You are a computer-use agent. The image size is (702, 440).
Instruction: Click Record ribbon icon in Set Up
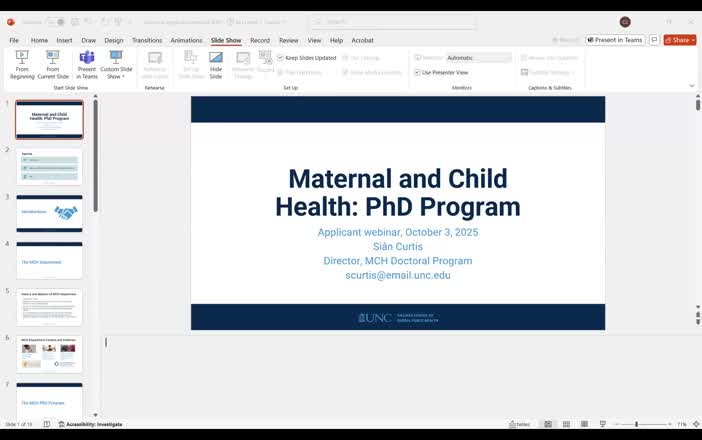click(x=265, y=62)
